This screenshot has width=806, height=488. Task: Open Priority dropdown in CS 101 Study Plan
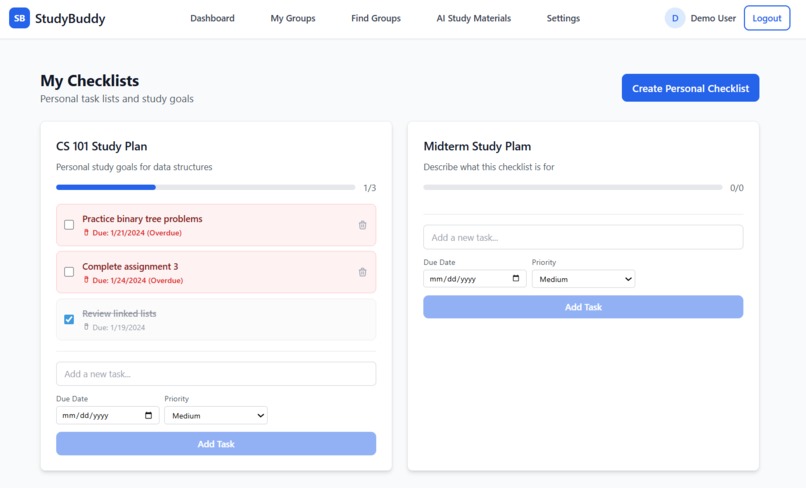click(x=216, y=415)
